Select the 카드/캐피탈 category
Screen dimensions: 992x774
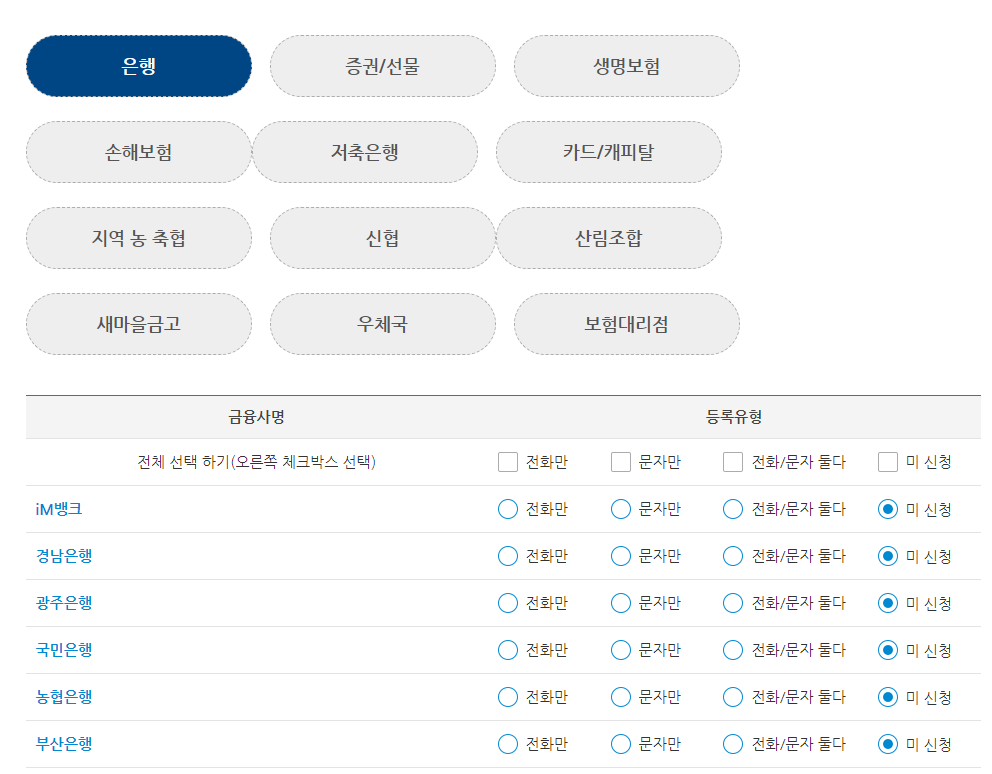click(x=611, y=151)
